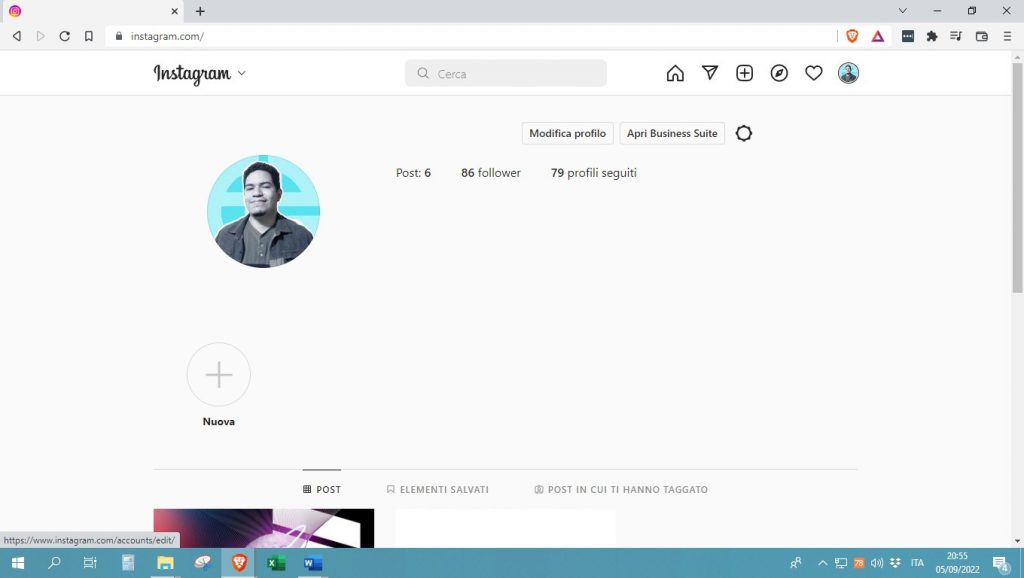Expand the Instagram logo dropdown chevron
The width and height of the screenshot is (1024, 578).
(242, 74)
